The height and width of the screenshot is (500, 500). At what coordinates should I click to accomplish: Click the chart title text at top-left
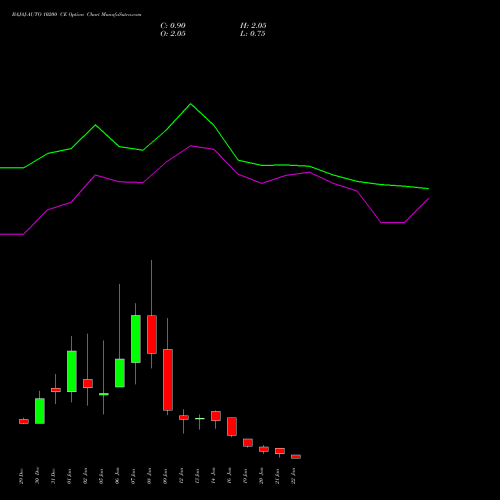coord(76,15)
